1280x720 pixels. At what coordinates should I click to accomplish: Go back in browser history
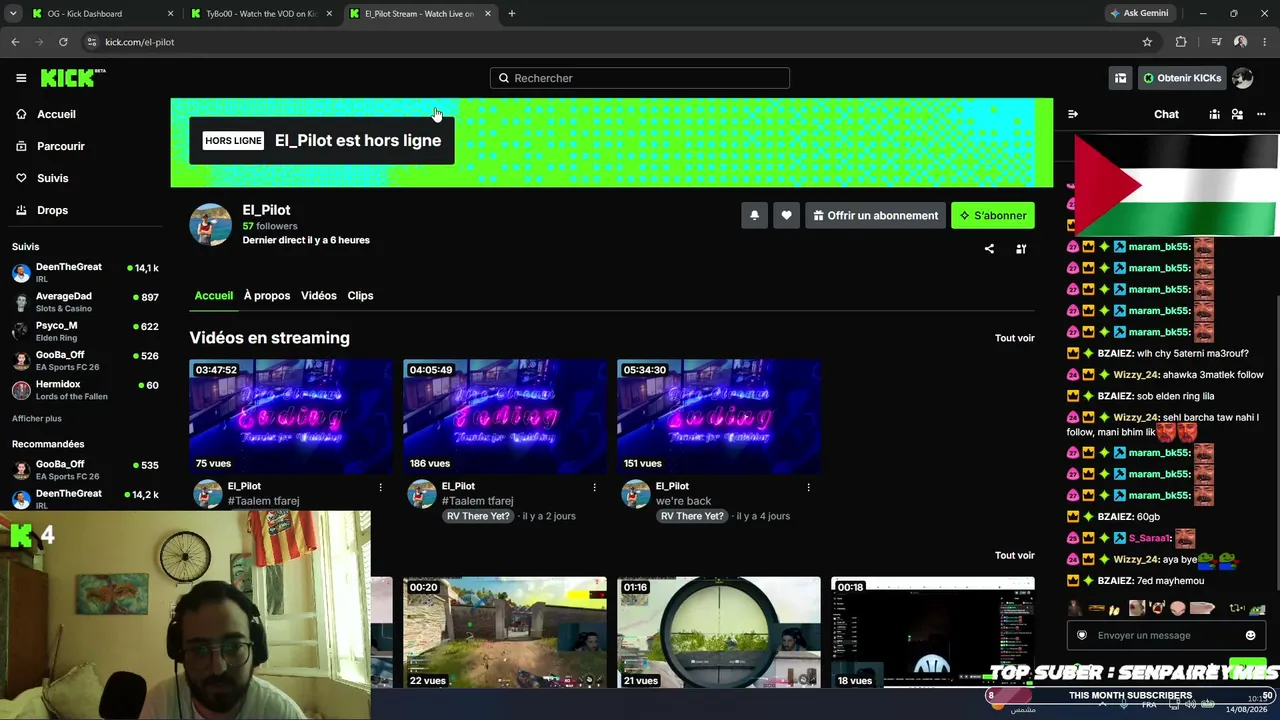pos(15,42)
